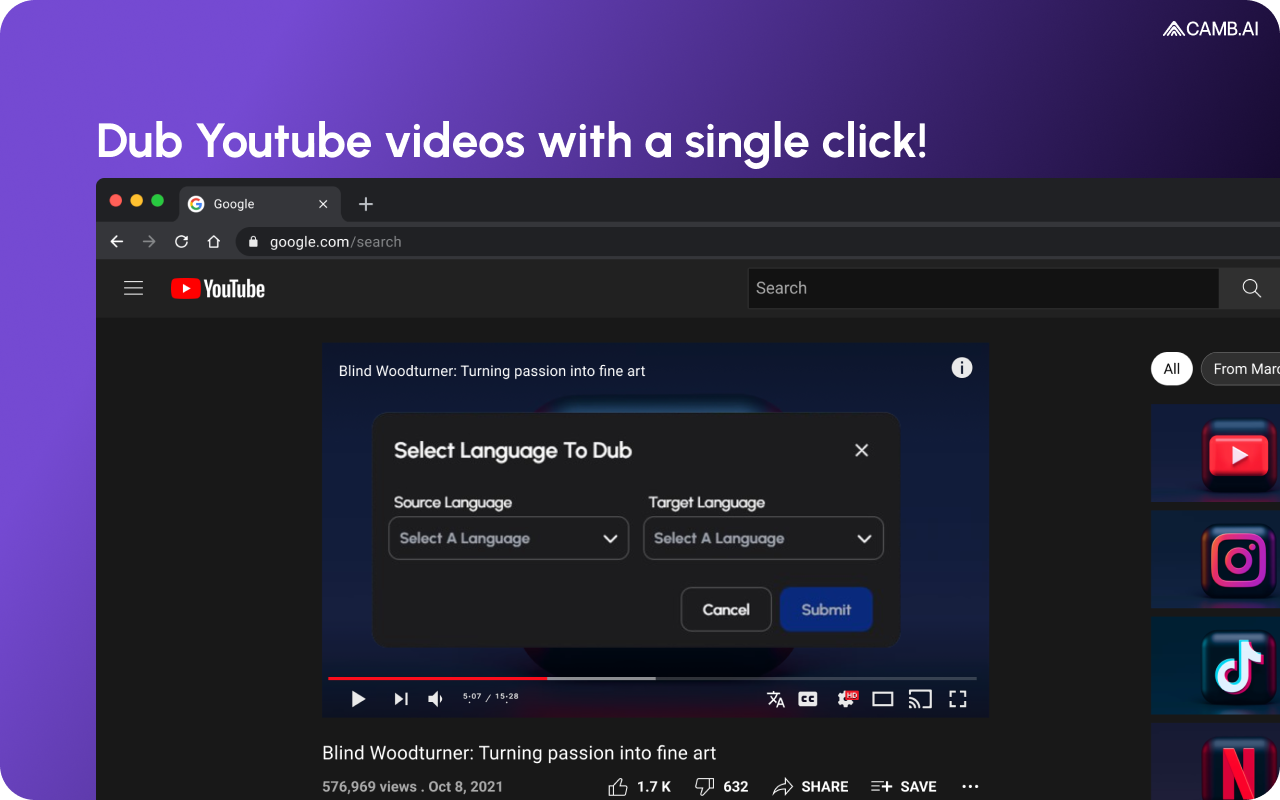Start a search with the magnifier icon

tap(1249, 288)
